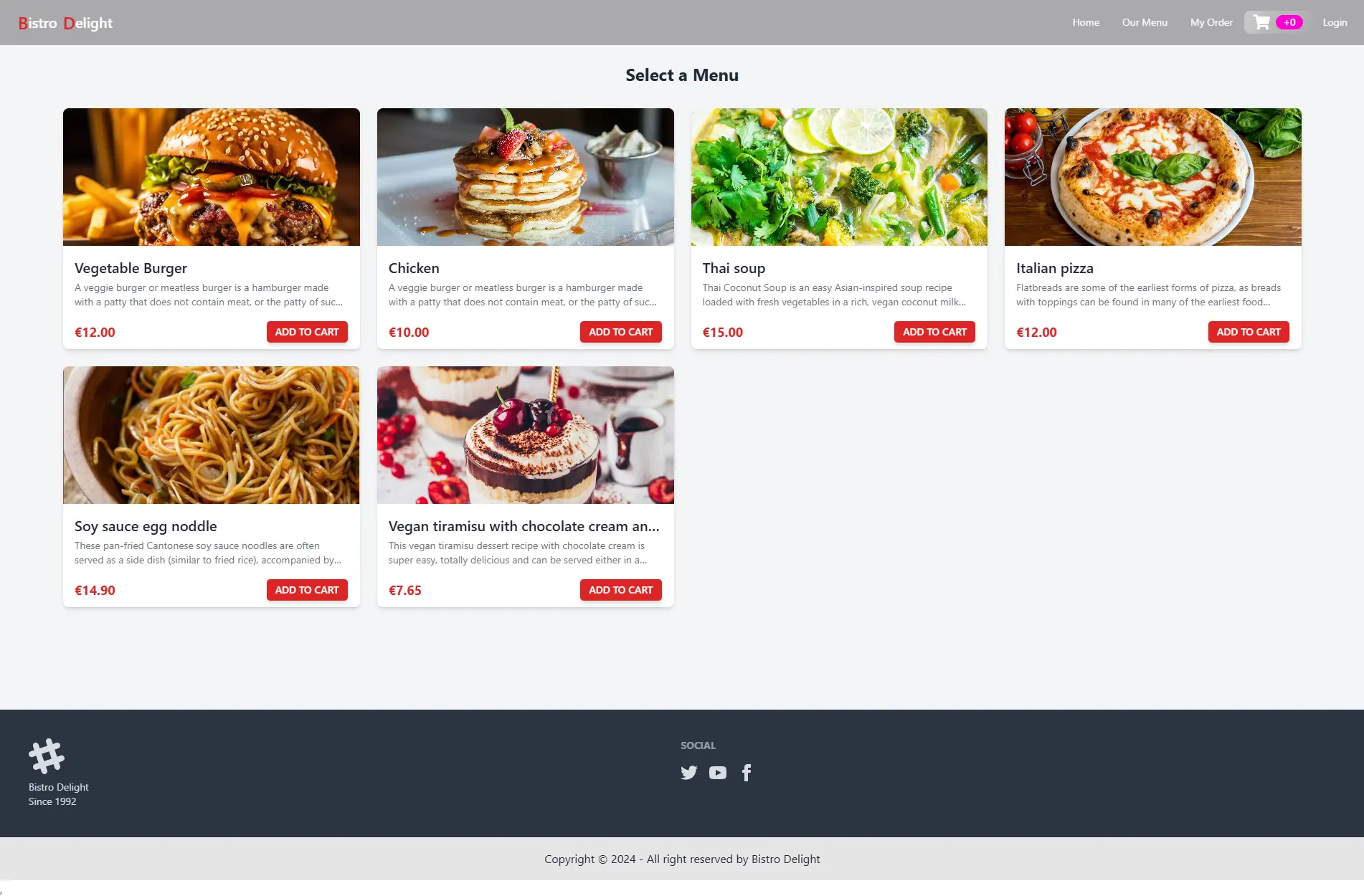This screenshot has height=896, width=1364.
Task: Go to the Home nav link
Action: point(1086,22)
